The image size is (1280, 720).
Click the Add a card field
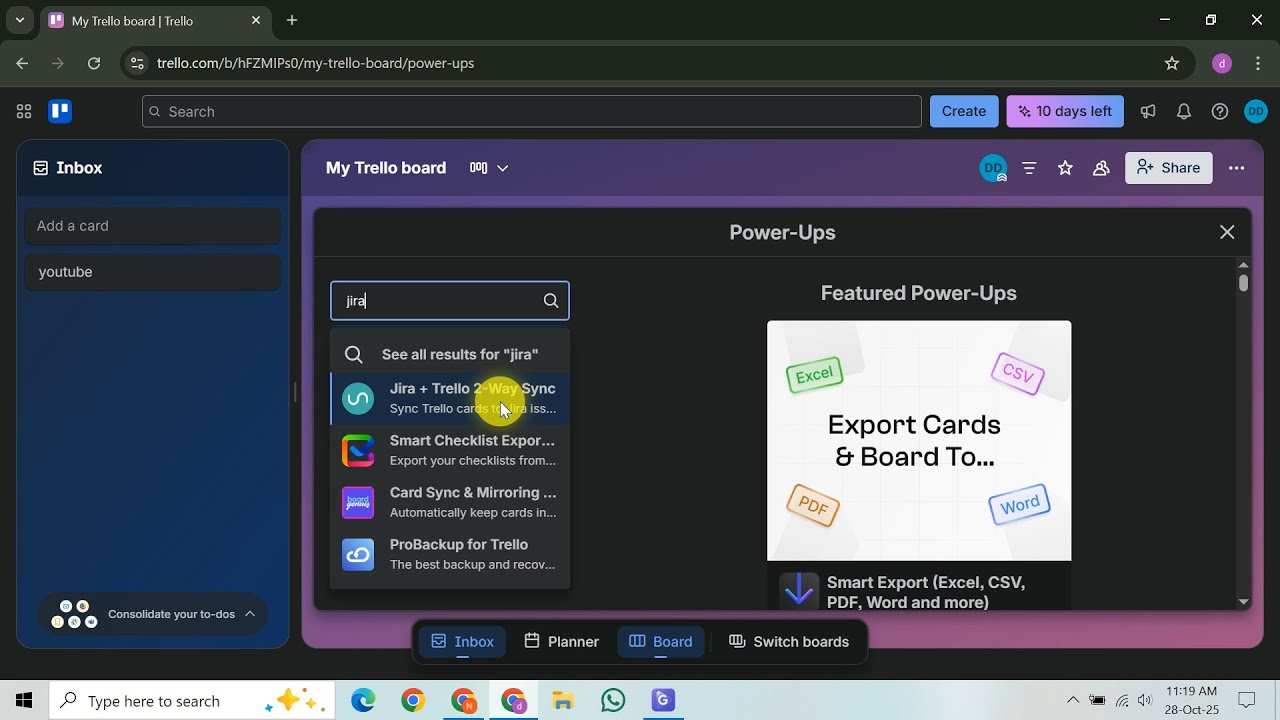[x=153, y=226]
